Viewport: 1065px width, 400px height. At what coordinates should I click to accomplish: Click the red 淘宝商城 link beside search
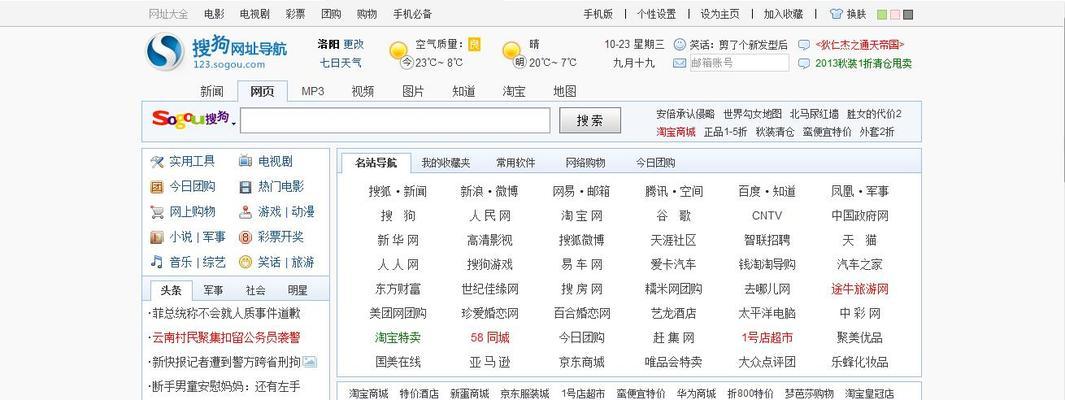(x=676, y=132)
